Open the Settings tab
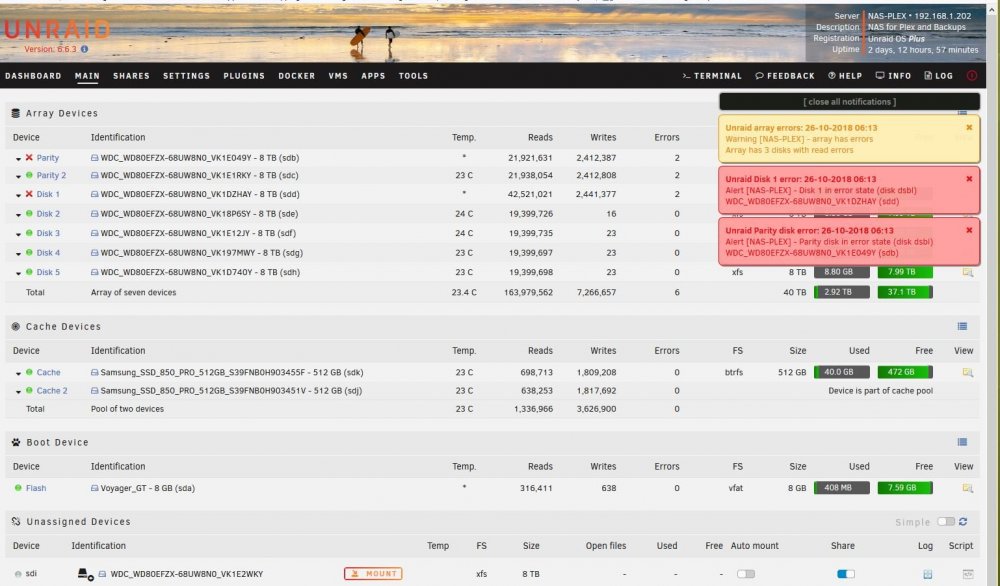 click(x=186, y=76)
